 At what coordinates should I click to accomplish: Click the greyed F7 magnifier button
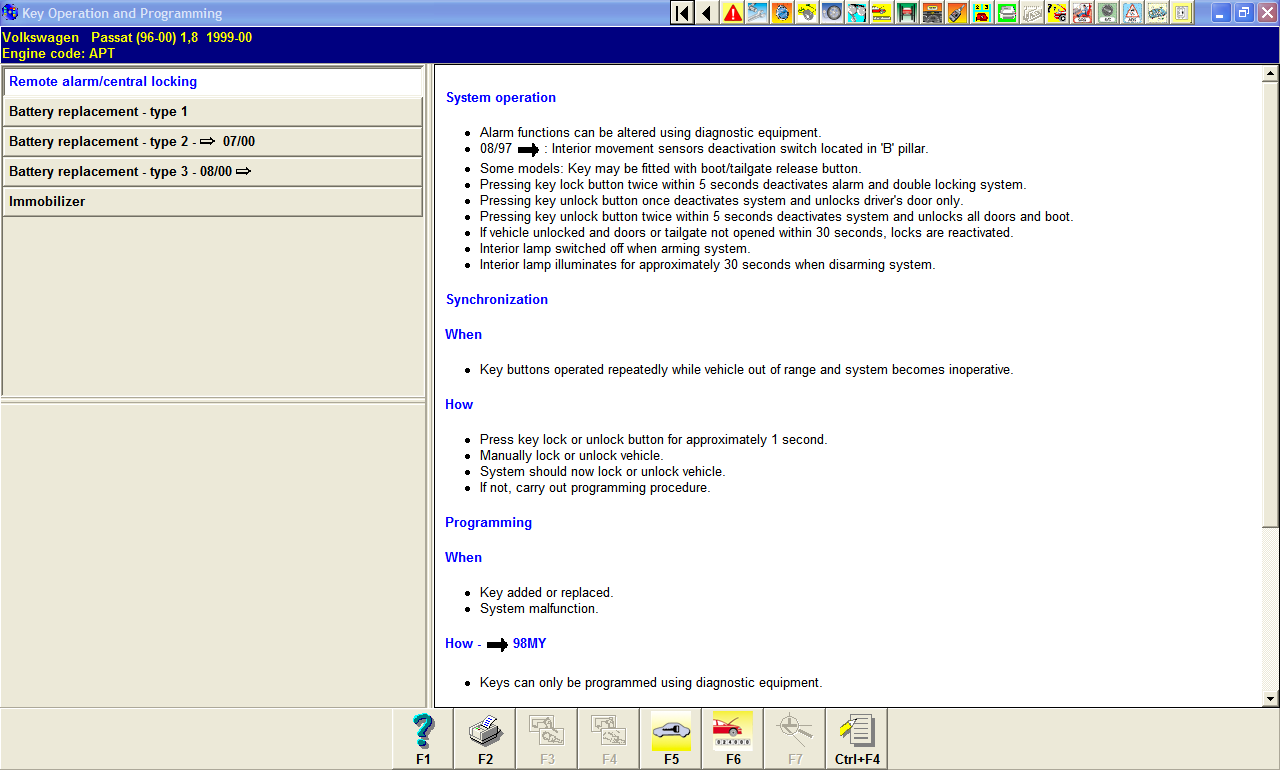point(795,739)
